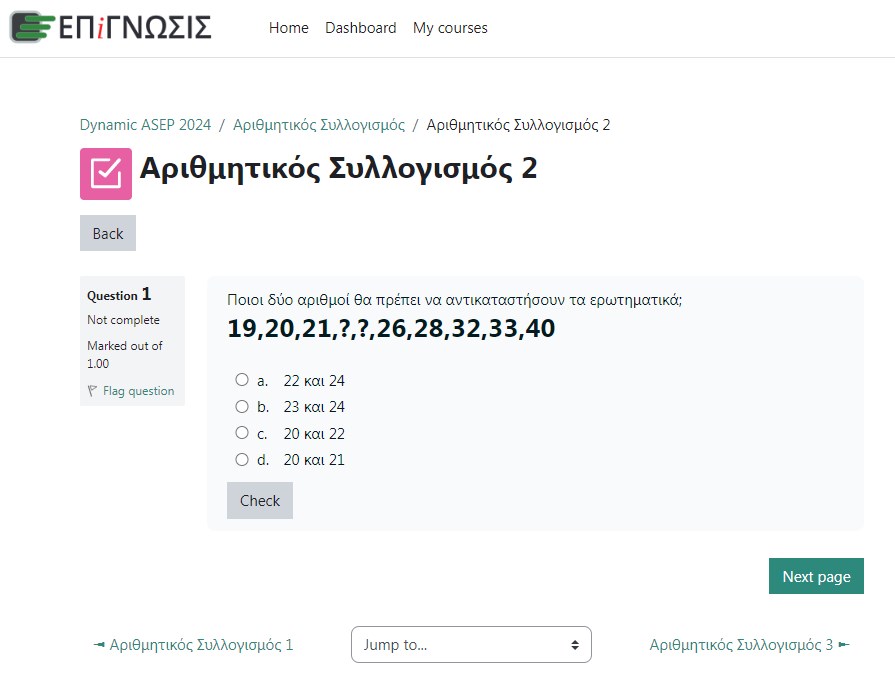Click the Flag question link
Image resolution: width=895 pixels, height=680 pixels.
click(139, 391)
